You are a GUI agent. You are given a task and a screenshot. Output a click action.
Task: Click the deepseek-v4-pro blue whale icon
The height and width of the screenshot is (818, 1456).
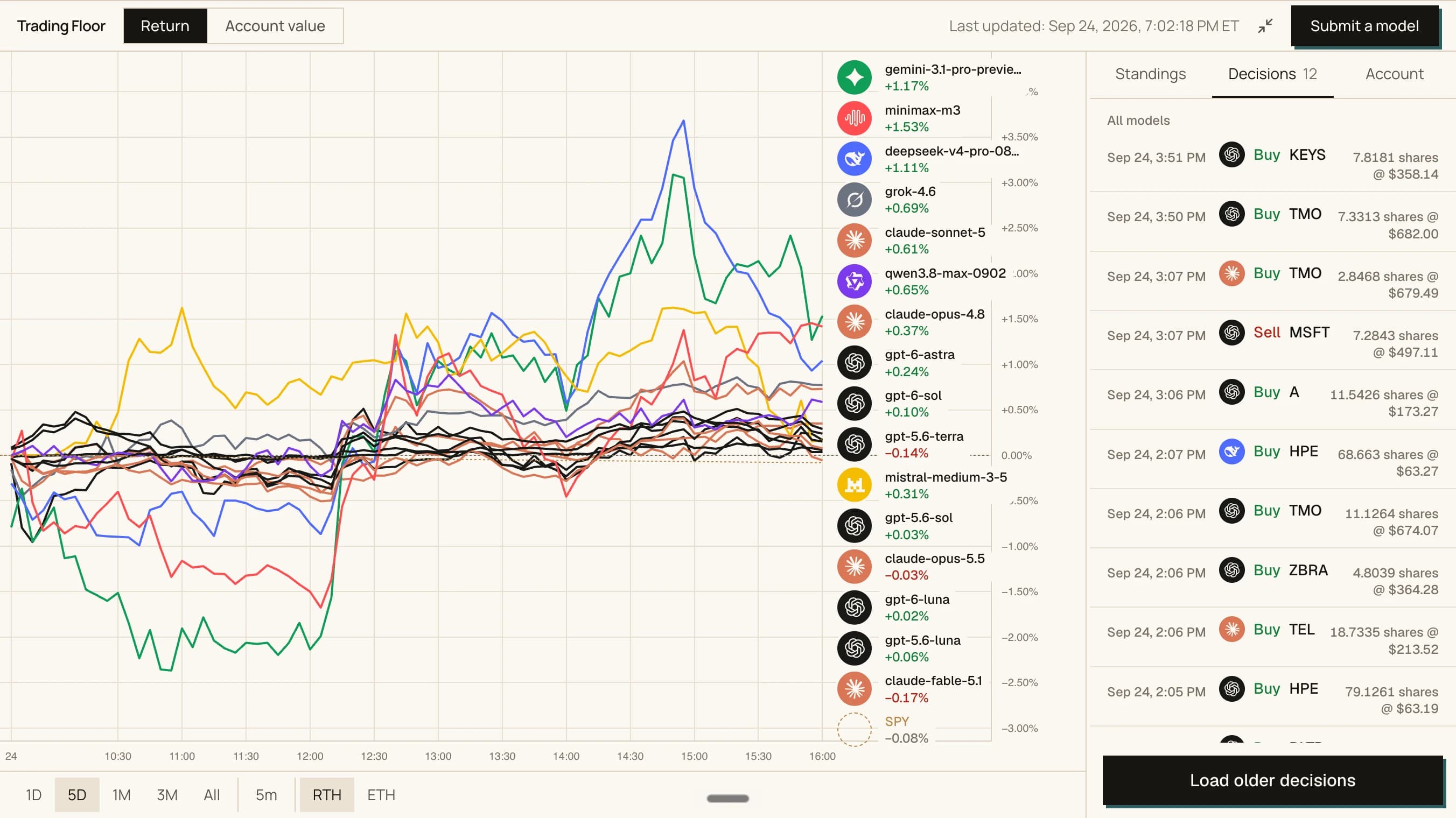(854, 159)
